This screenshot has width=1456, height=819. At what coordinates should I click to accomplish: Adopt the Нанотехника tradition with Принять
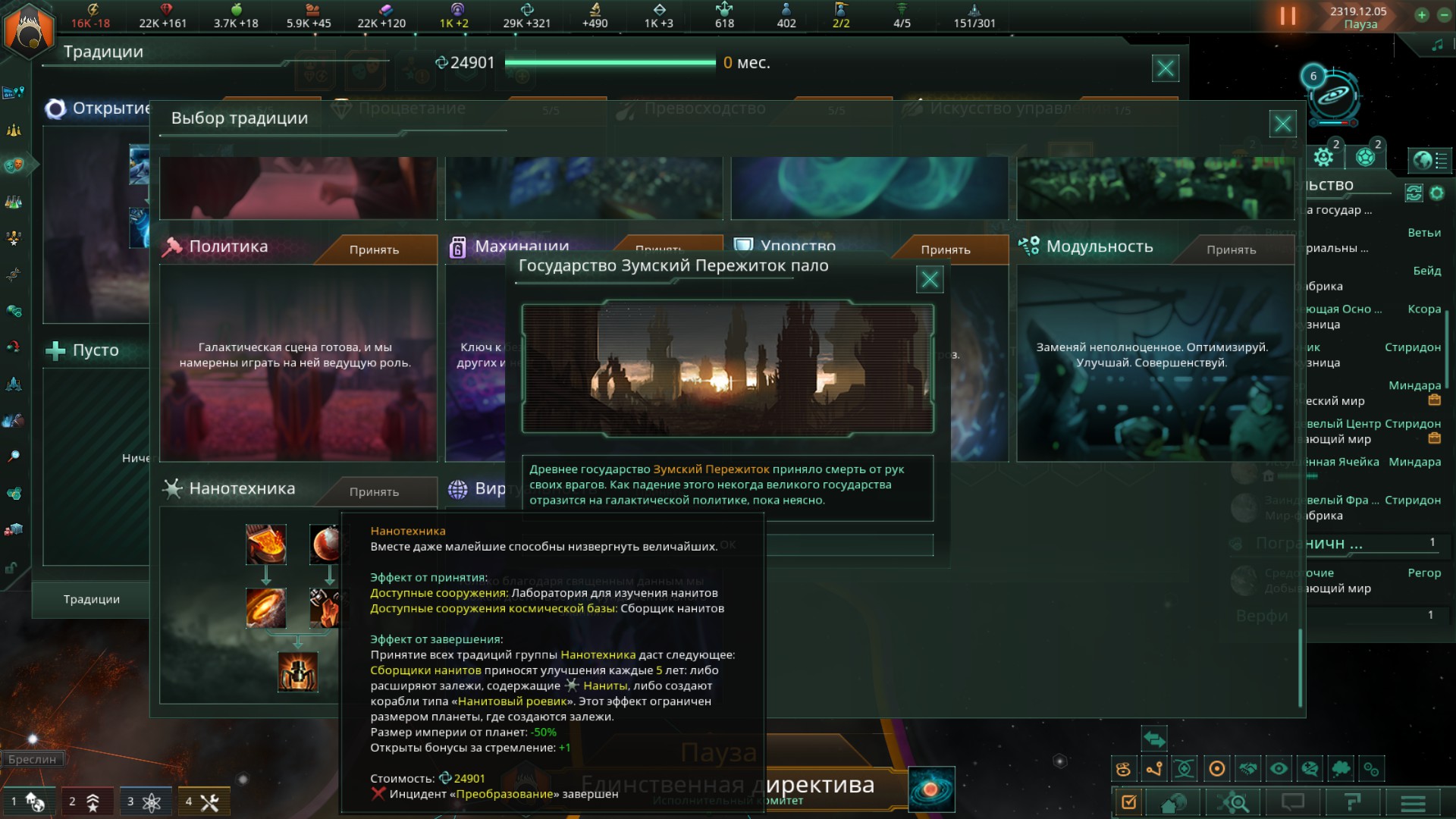click(x=374, y=491)
